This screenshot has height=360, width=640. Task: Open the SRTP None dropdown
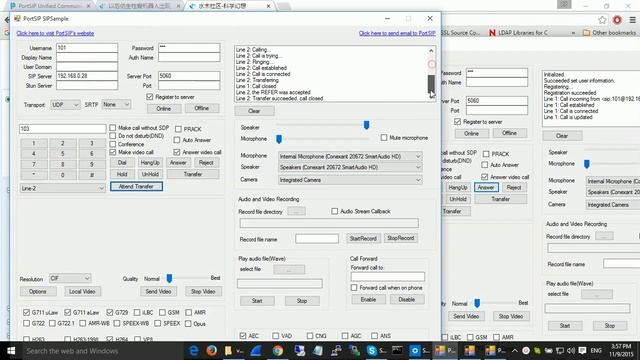point(116,104)
